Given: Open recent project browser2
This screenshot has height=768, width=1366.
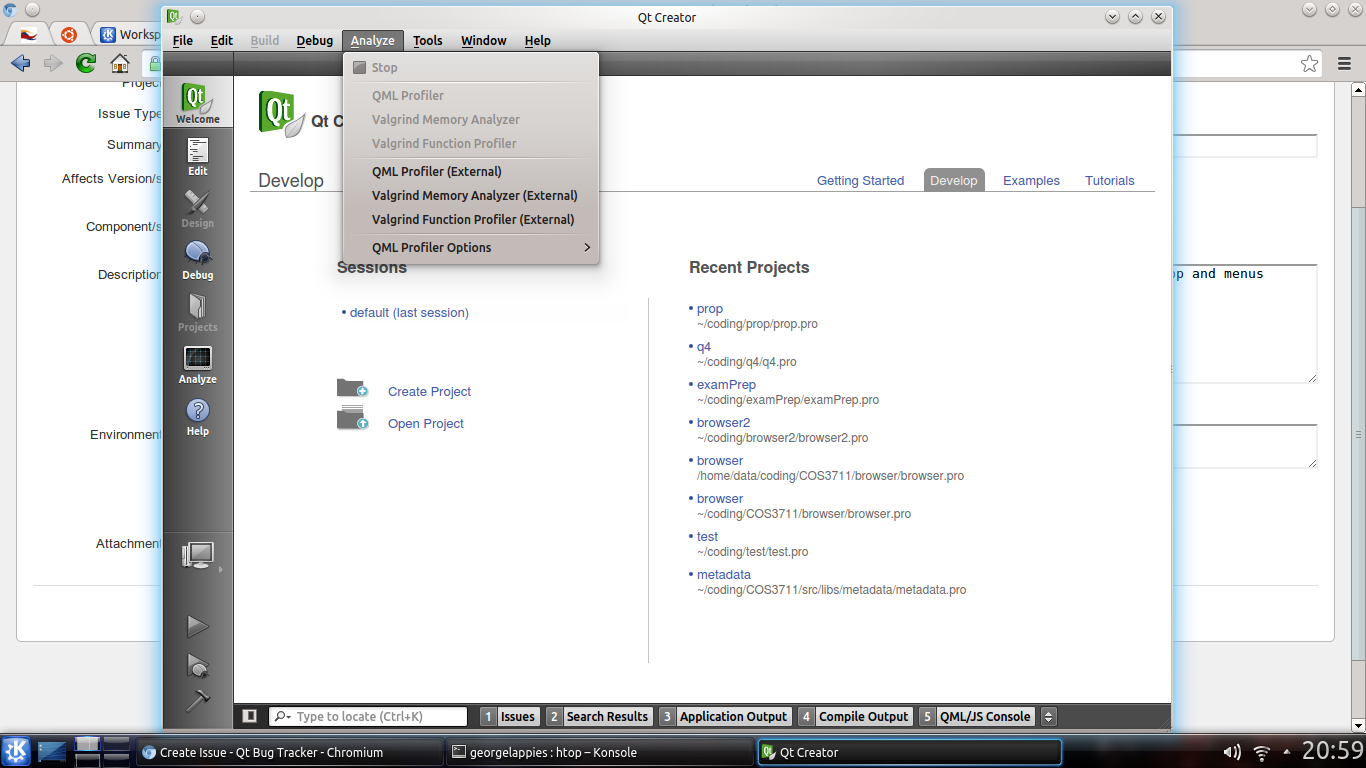Looking at the screenshot, I should [x=723, y=423].
